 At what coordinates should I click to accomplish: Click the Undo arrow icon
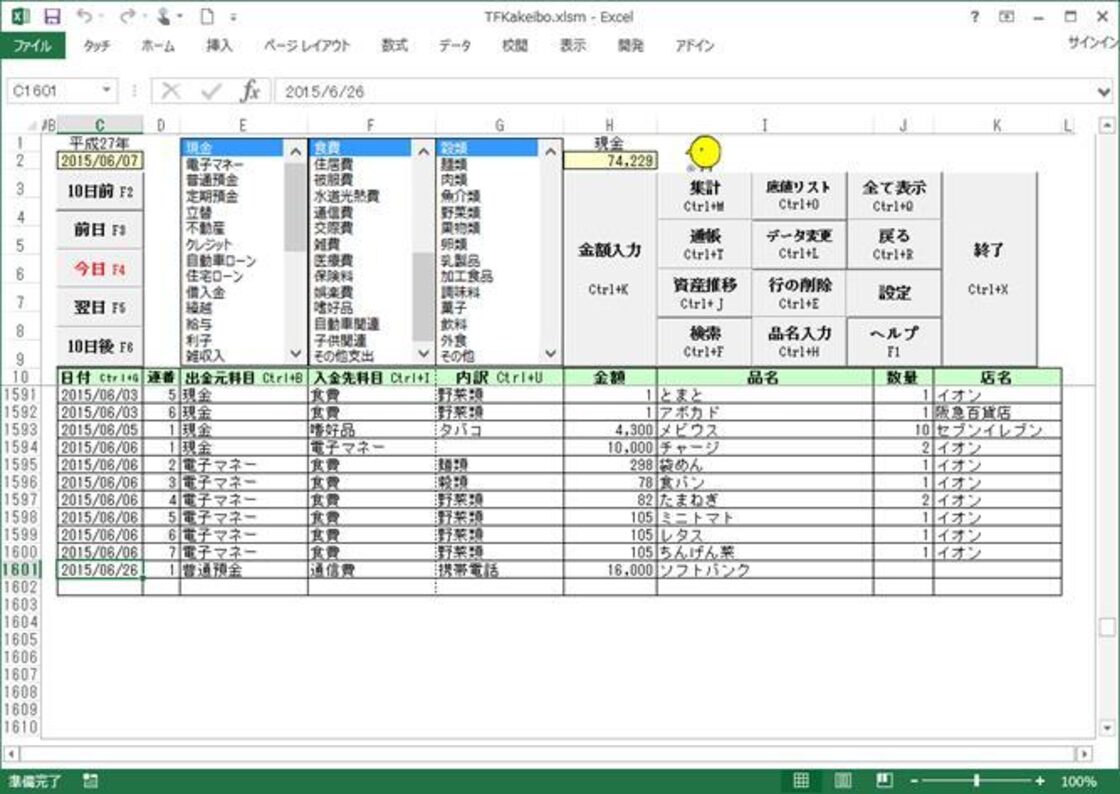(84, 16)
